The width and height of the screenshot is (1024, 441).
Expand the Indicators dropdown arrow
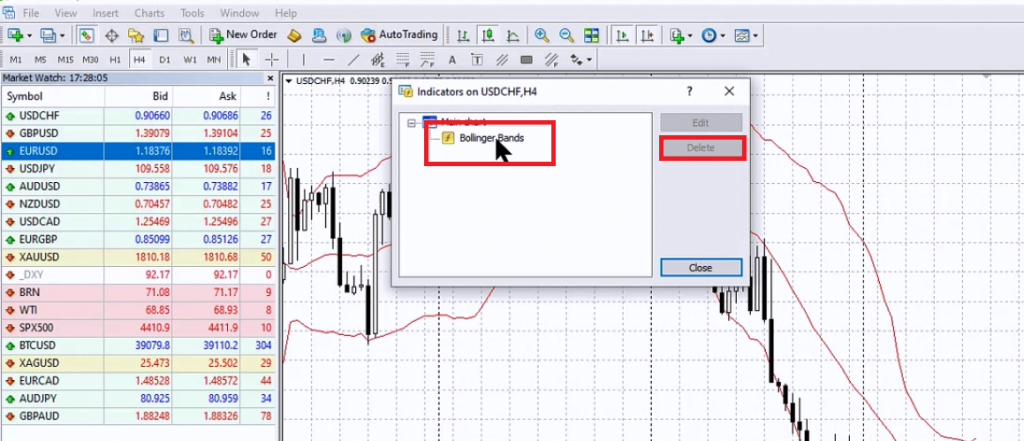690,35
